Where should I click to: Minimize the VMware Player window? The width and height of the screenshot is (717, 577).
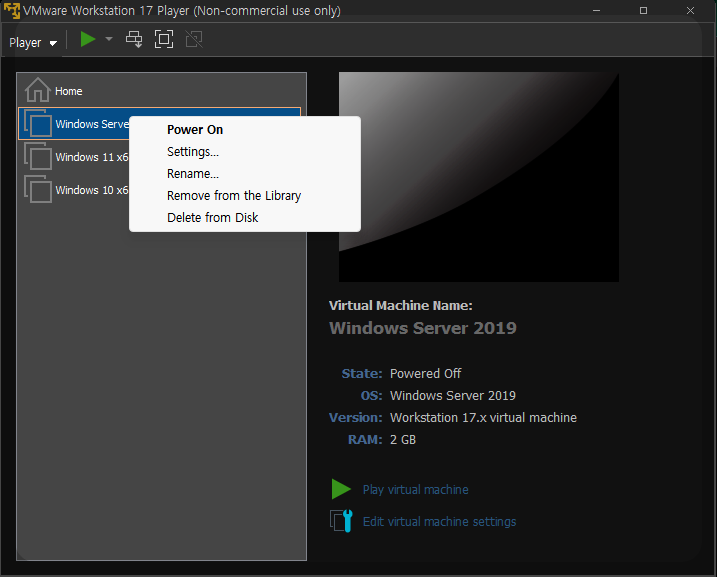click(x=596, y=11)
